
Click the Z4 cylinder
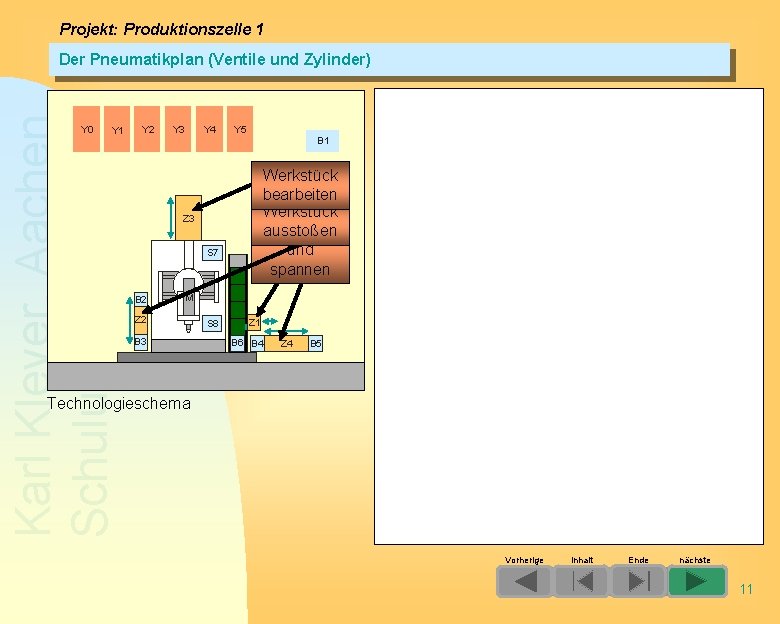pos(287,343)
